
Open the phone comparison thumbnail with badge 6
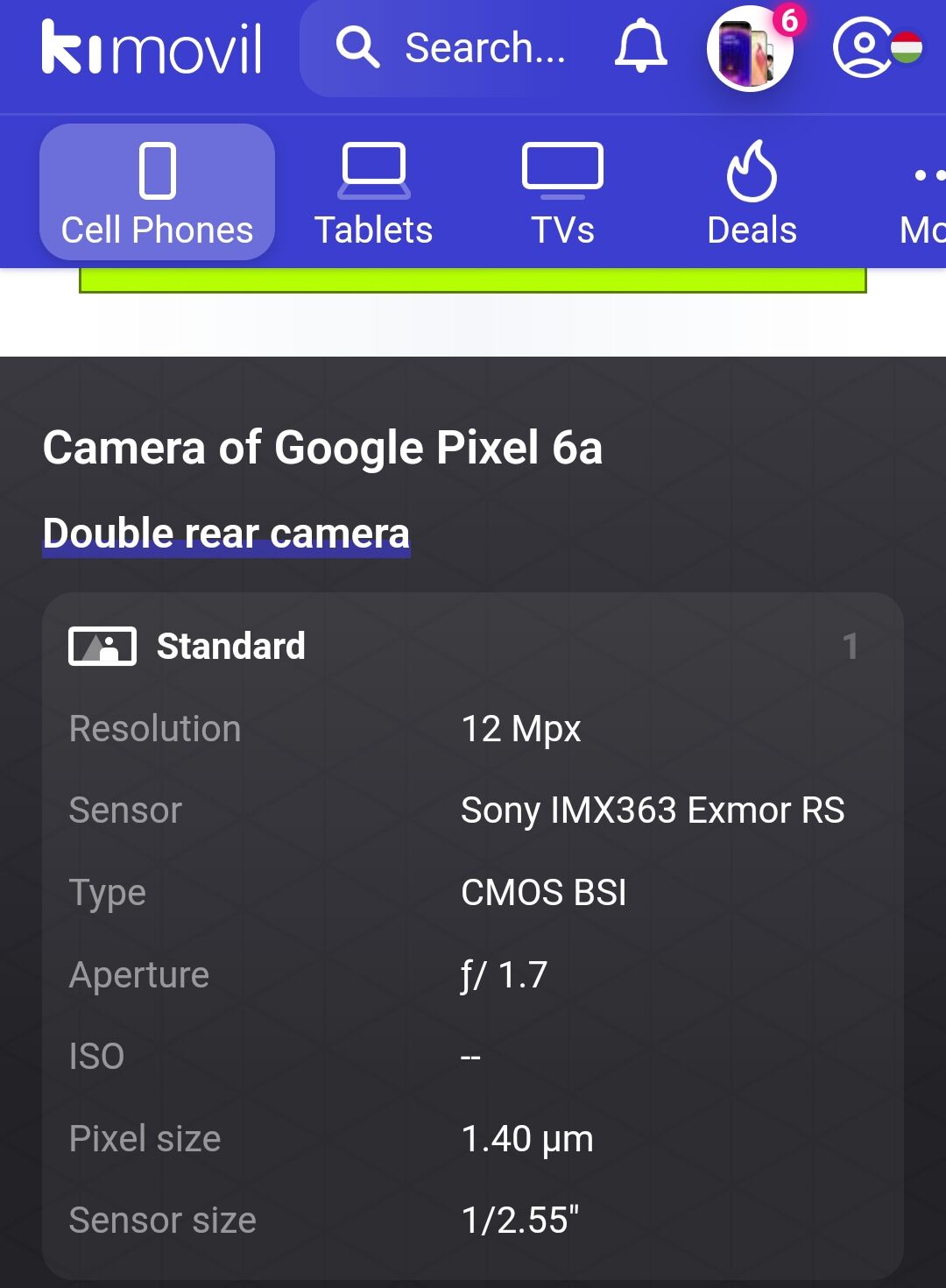752,48
